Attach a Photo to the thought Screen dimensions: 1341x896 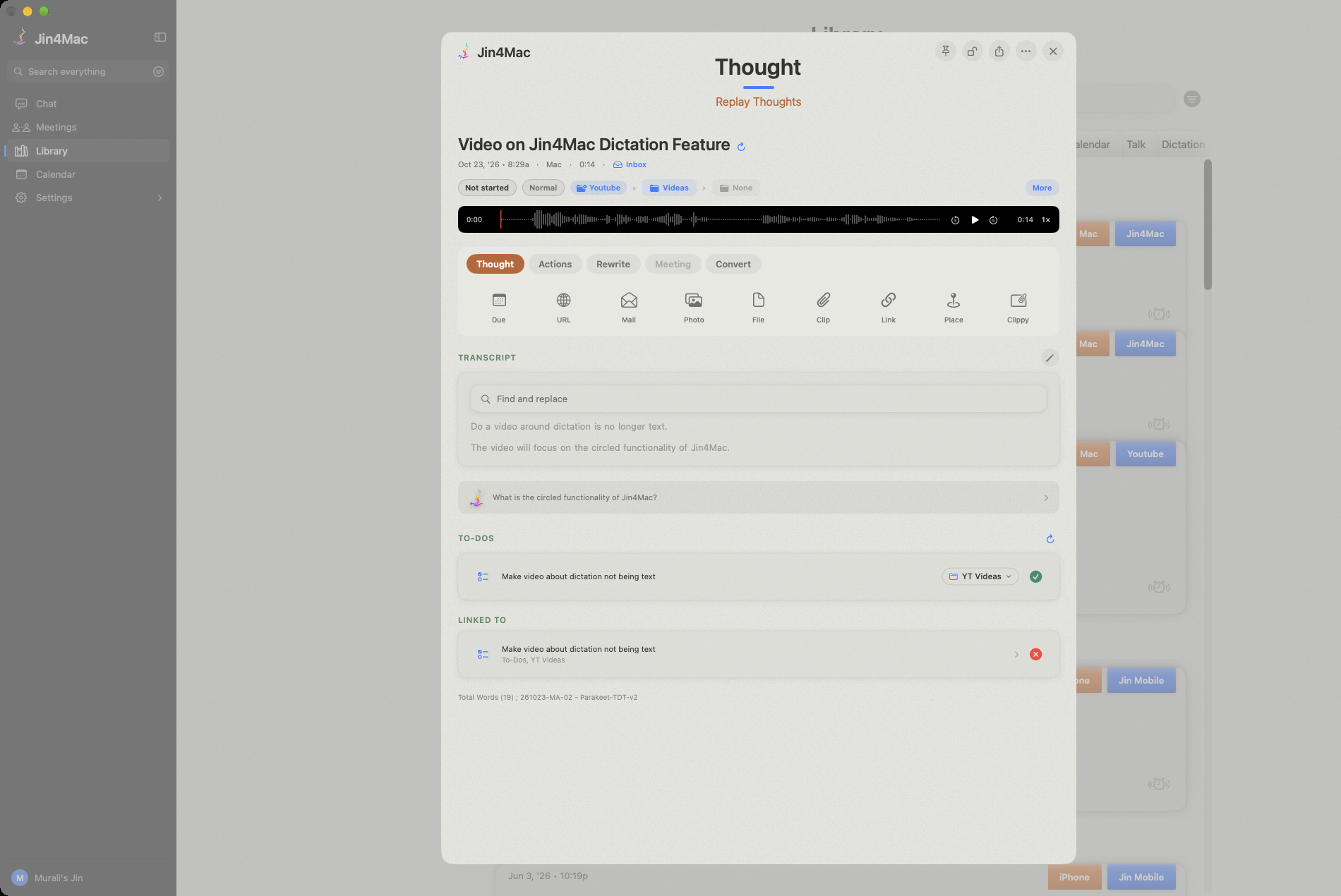[694, 308]
